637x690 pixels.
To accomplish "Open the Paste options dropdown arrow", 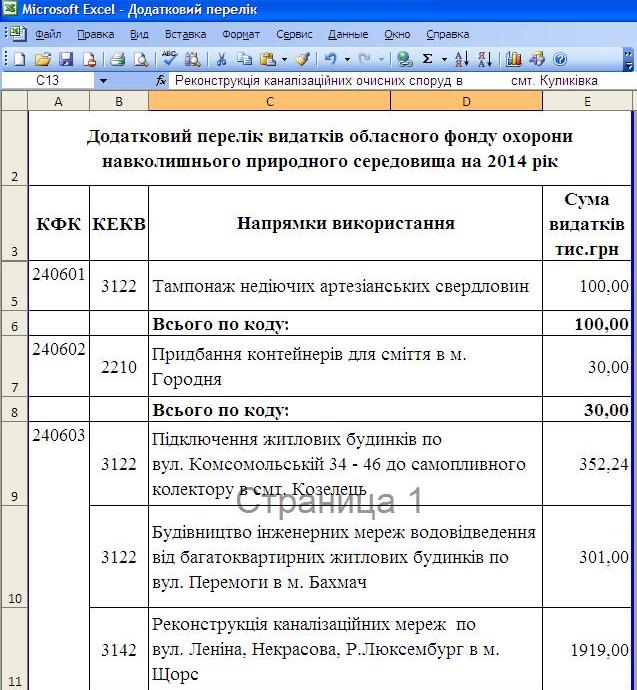I will click(284, 59).
